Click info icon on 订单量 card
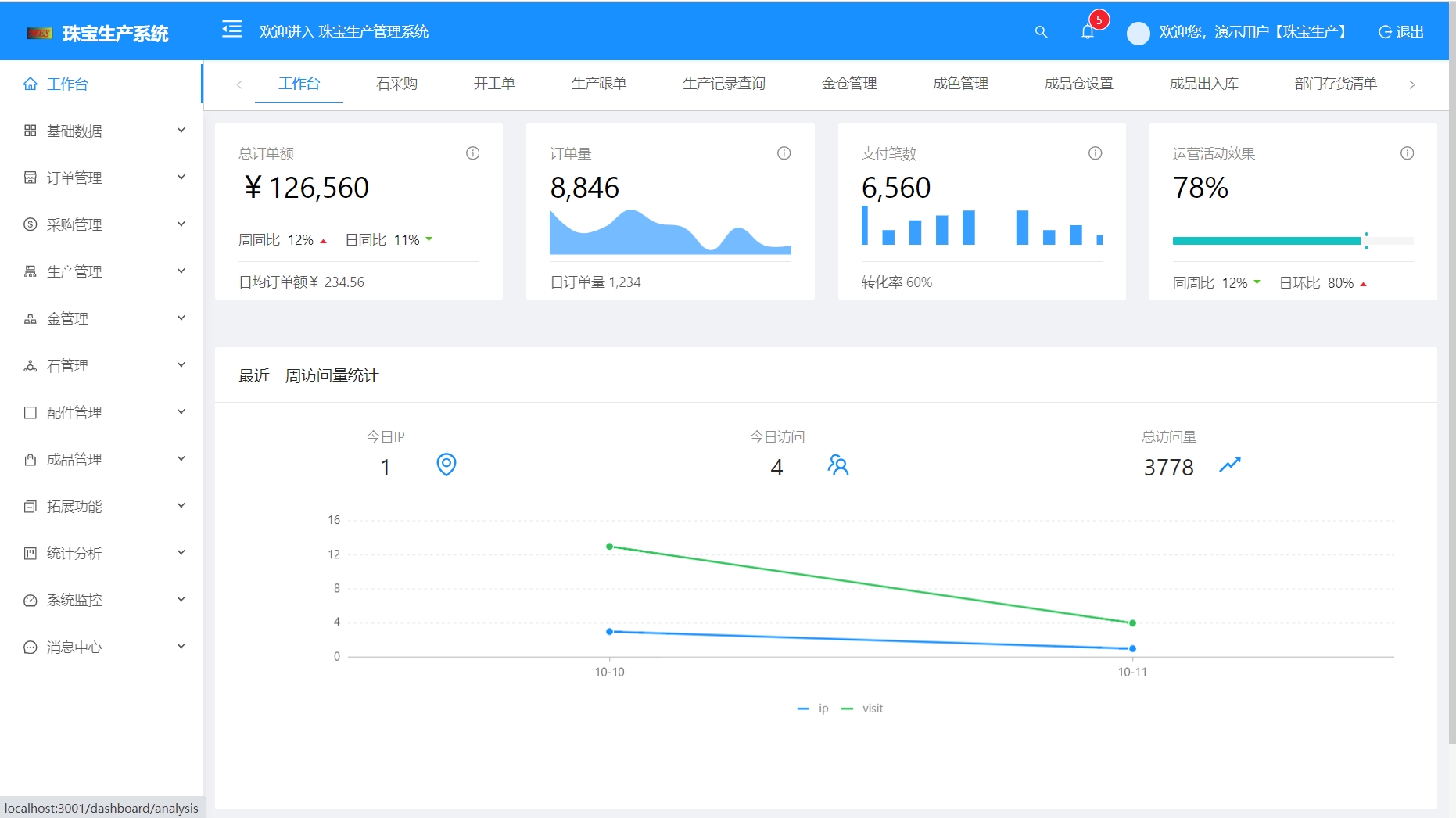Image resolution: width=1456 pixels, height=818 pixels. coord(784,153)
